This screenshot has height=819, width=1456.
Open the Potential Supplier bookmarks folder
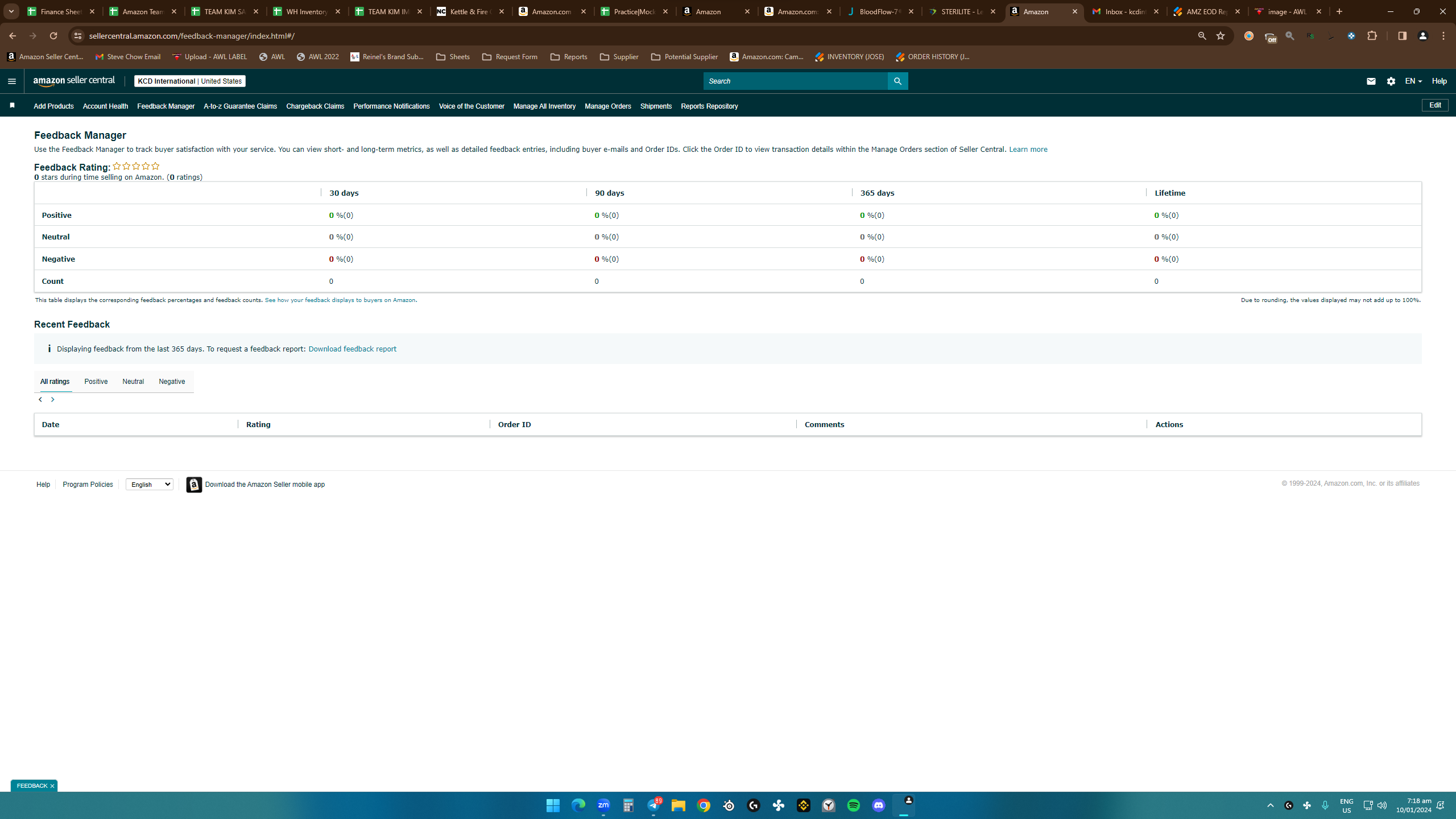[684, 57]
